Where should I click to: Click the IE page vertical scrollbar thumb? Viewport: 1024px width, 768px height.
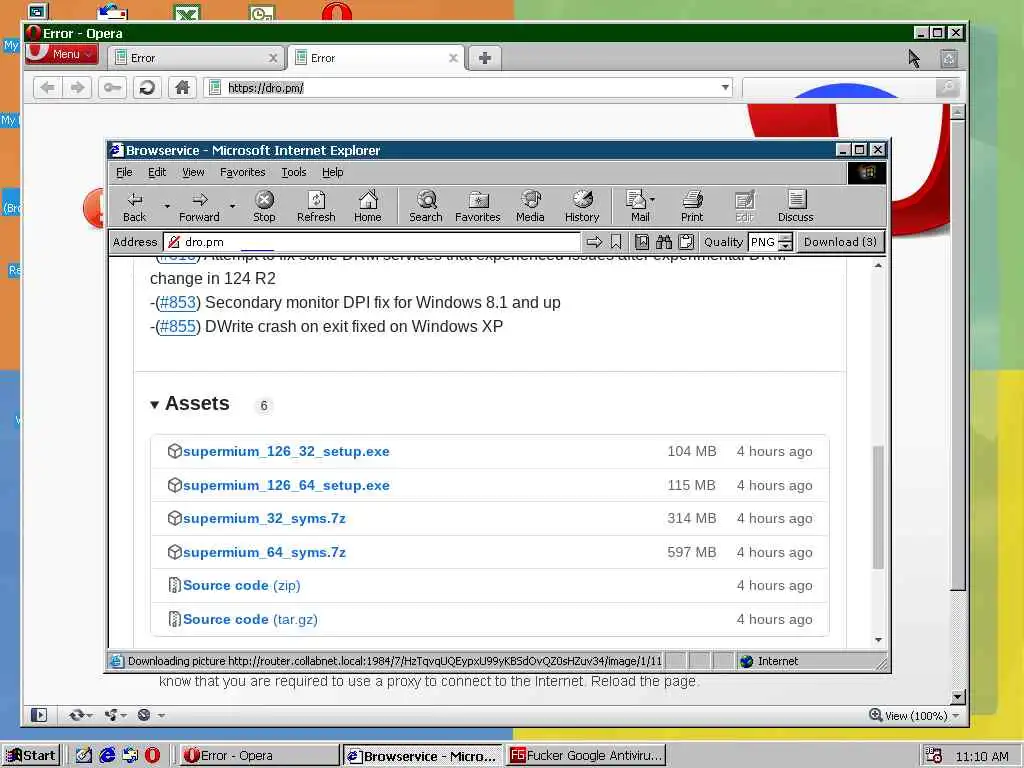(878, 508)
